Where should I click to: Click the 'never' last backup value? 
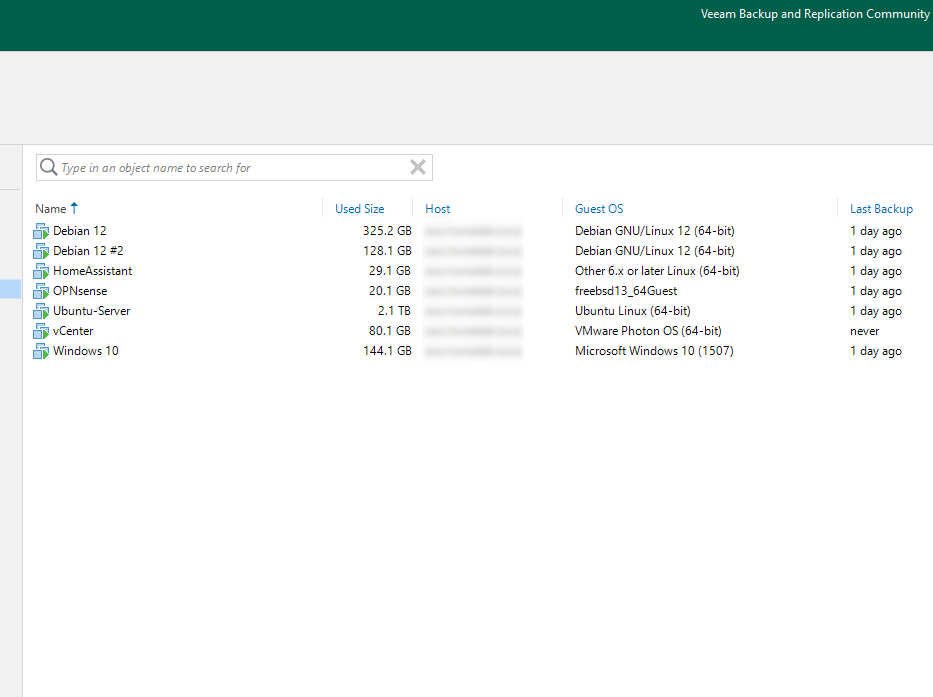click(865, 331)
